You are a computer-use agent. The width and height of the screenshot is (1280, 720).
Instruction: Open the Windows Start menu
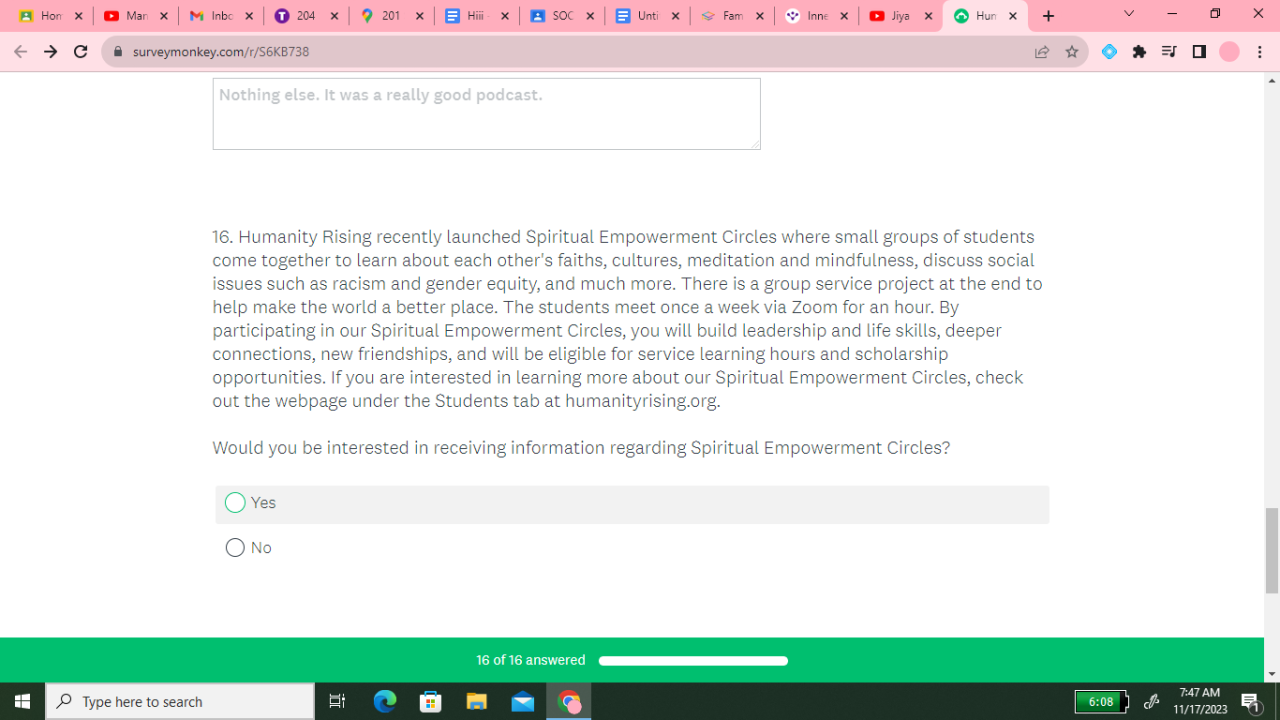pyautogui.click(x=22, y=701)
